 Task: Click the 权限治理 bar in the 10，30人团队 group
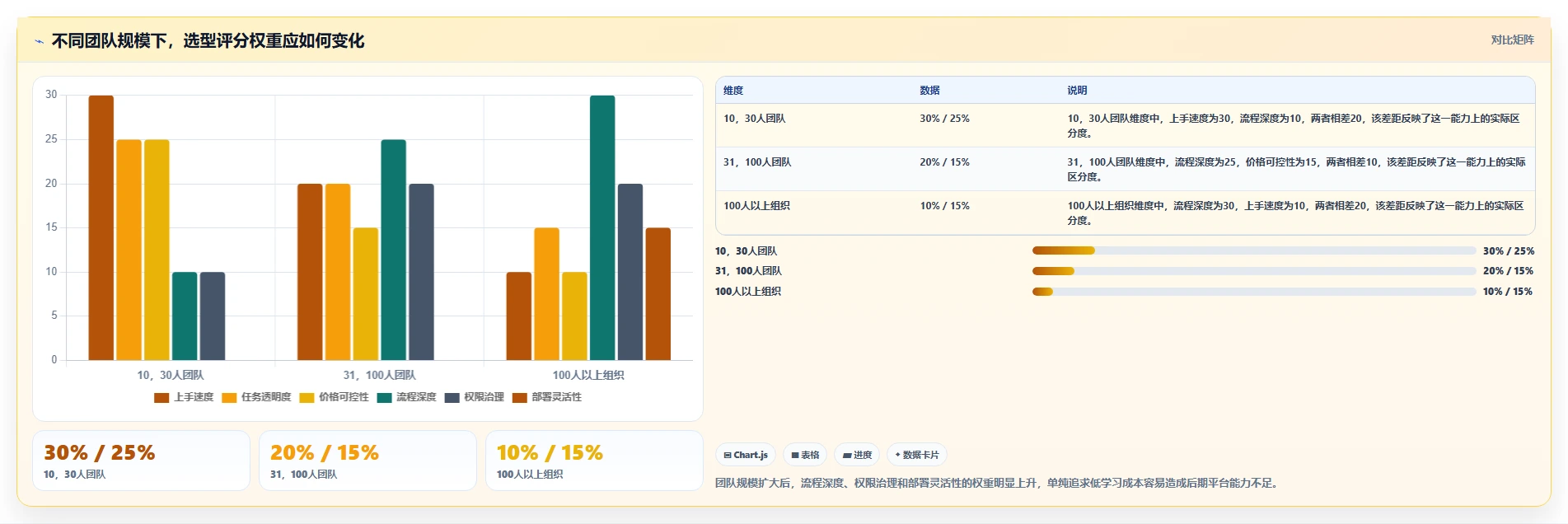click(x=212, y=316)
